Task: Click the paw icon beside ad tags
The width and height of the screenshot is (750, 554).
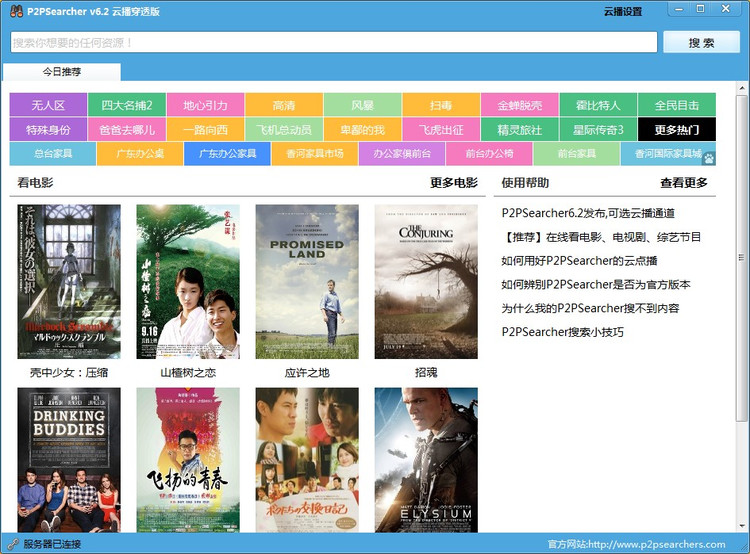Action: (709, 158)
